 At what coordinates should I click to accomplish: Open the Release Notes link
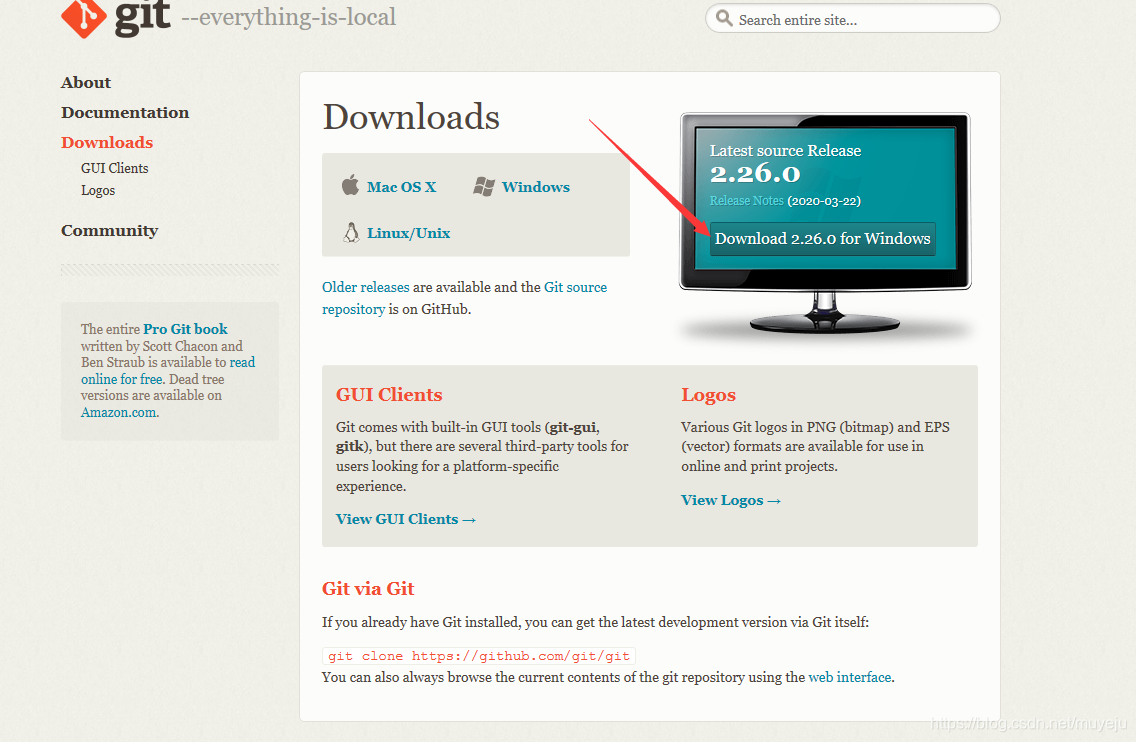(x=746, y=201)
